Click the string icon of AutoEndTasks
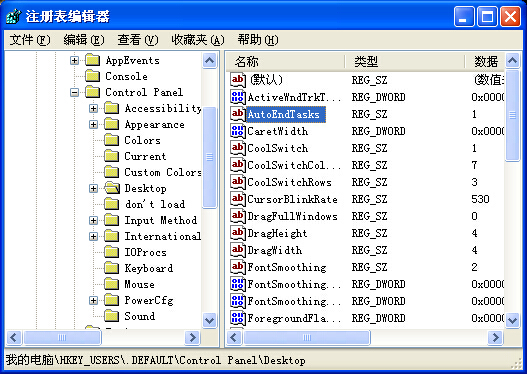527x374 pixels. (x=238, y=114)
